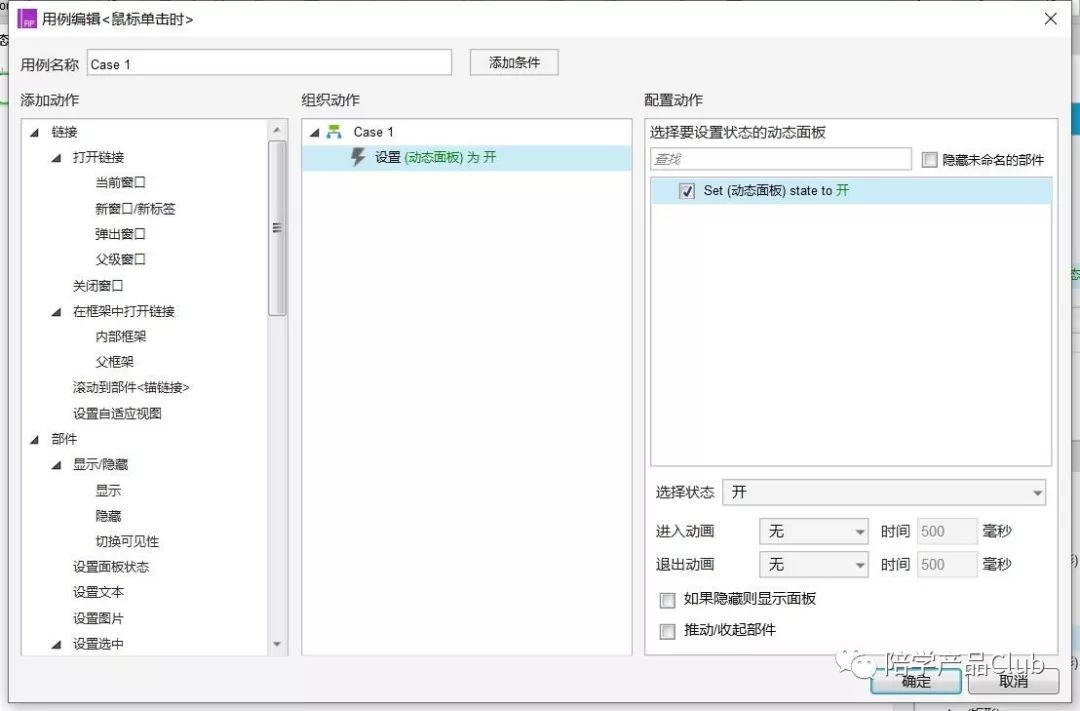Click the action list scroll up arrow
This screenshot has width=1080, height=711.
coord(277,130)
